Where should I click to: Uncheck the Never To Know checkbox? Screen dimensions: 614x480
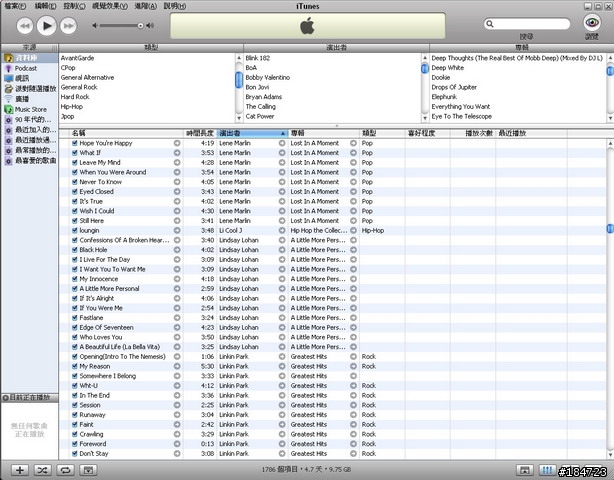(74, 182)
